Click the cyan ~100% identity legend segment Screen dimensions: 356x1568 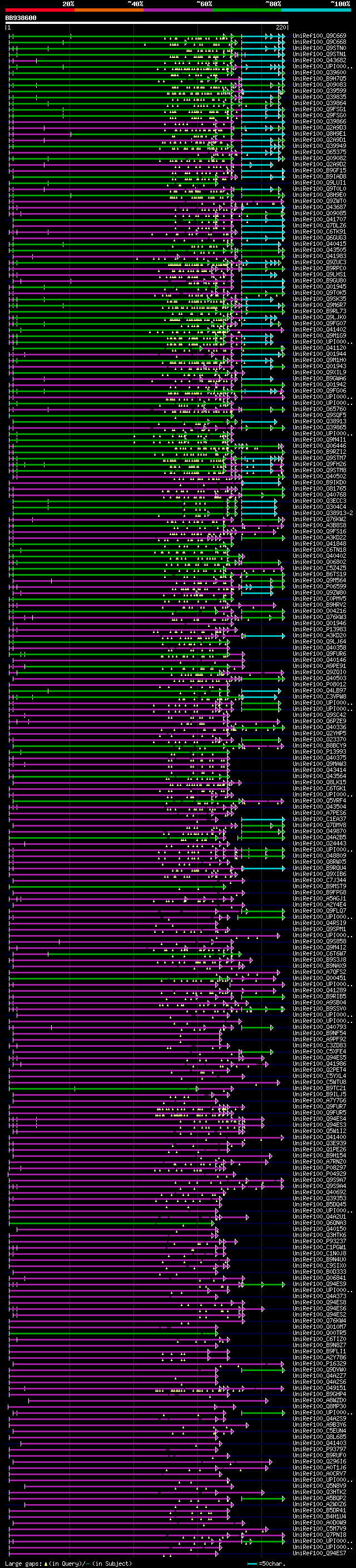pos(316,10)
